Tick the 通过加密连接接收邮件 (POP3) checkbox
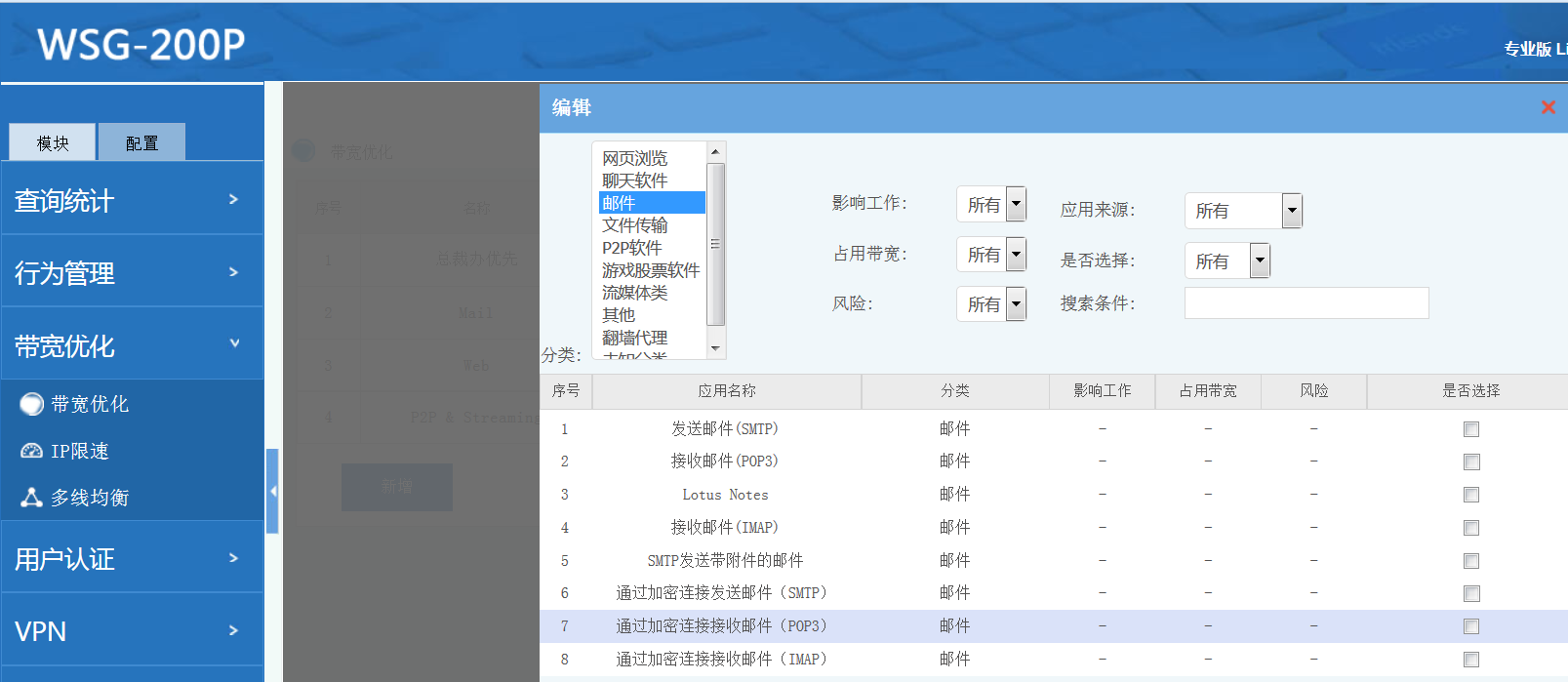Image resolution: width=1568 pixels, height=682 pixels. (x=1471, y=626)
